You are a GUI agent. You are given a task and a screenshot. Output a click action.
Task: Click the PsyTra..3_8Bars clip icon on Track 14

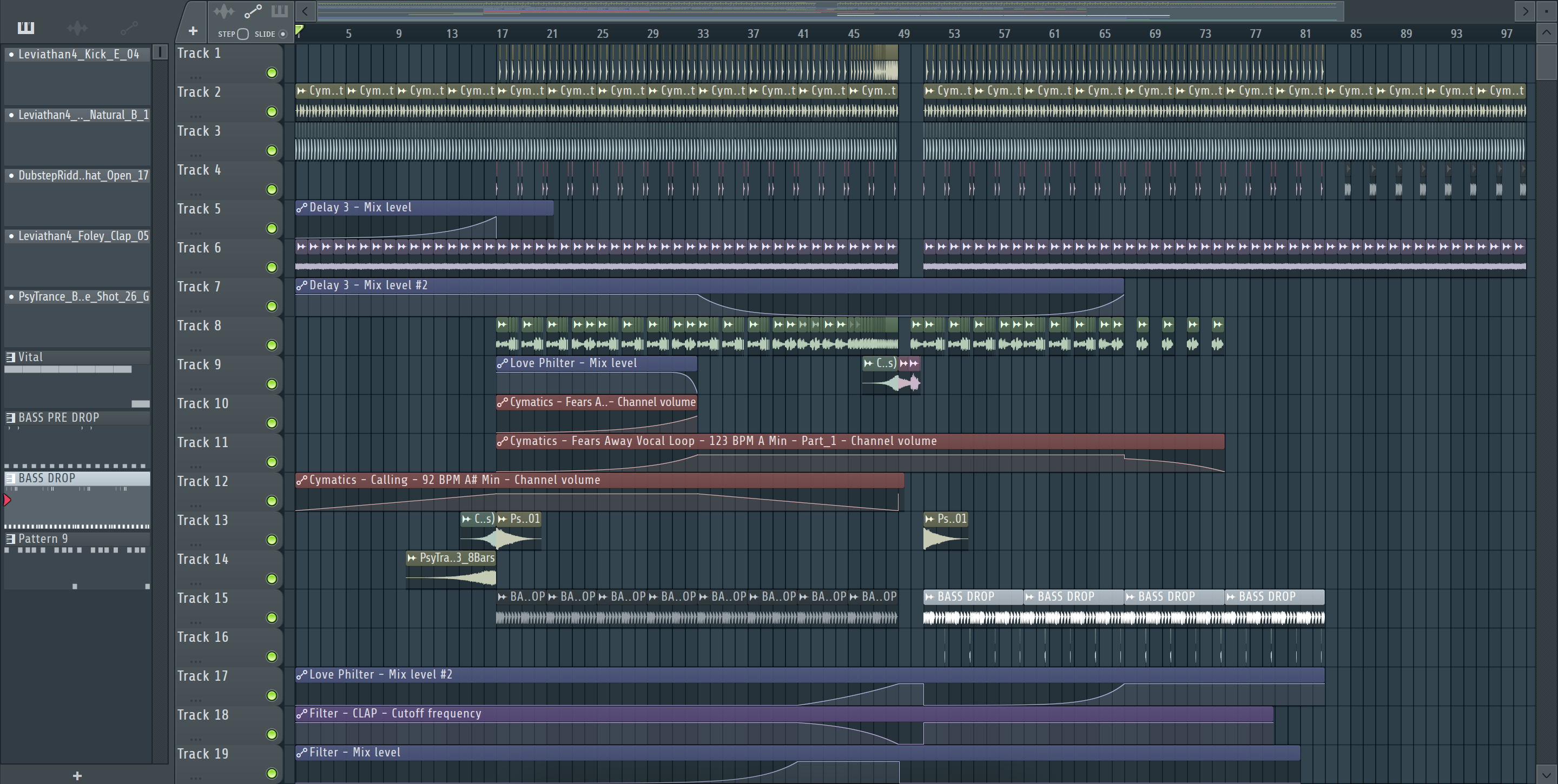412,558
